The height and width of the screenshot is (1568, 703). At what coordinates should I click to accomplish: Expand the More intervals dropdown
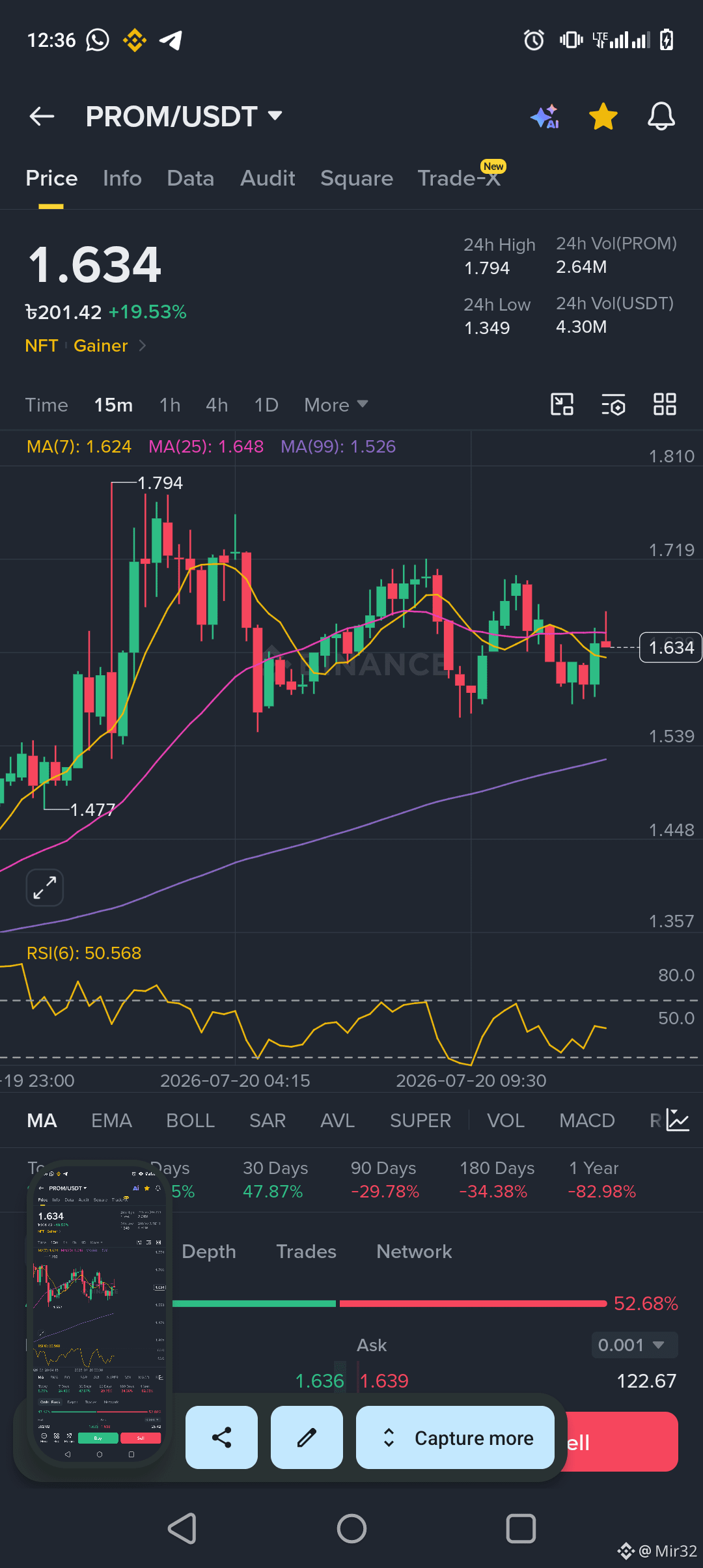point(336,405)
